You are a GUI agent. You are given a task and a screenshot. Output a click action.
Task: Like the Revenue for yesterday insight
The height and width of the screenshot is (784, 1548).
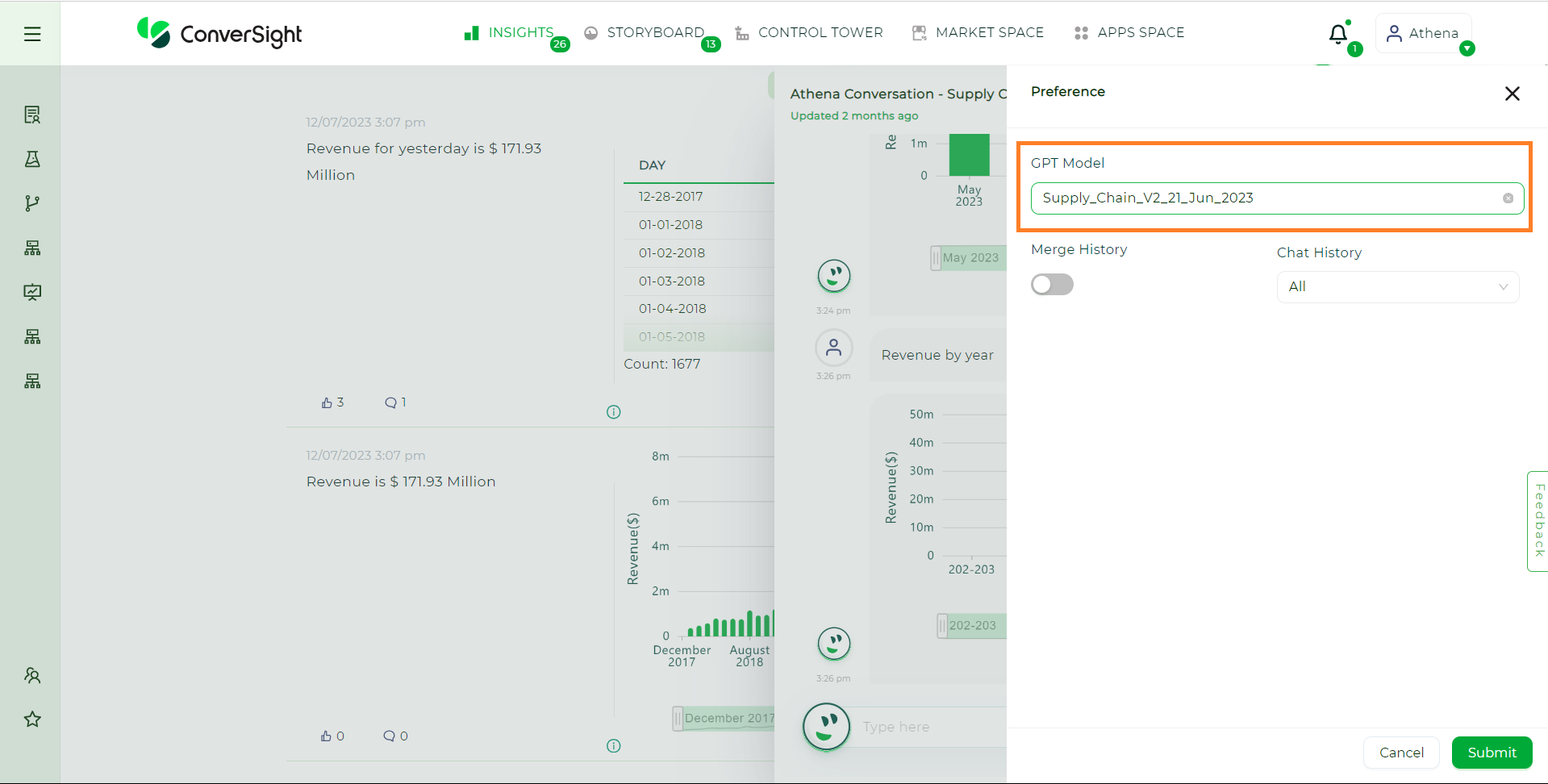point(327,402)
